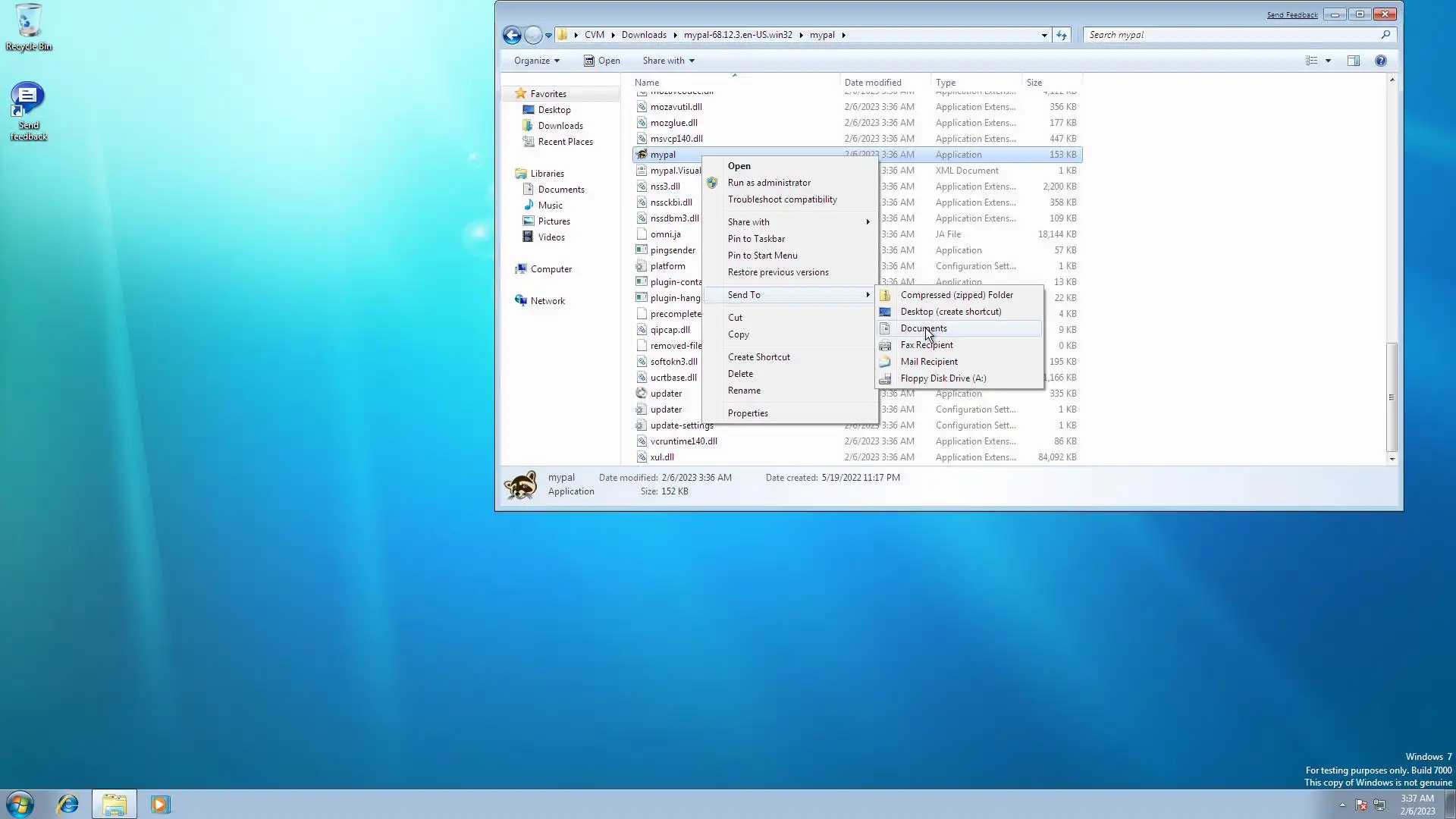Click the refresh button beside the address bar
The height and width of the screenshot is (819, 1456).
point(1062,35)
